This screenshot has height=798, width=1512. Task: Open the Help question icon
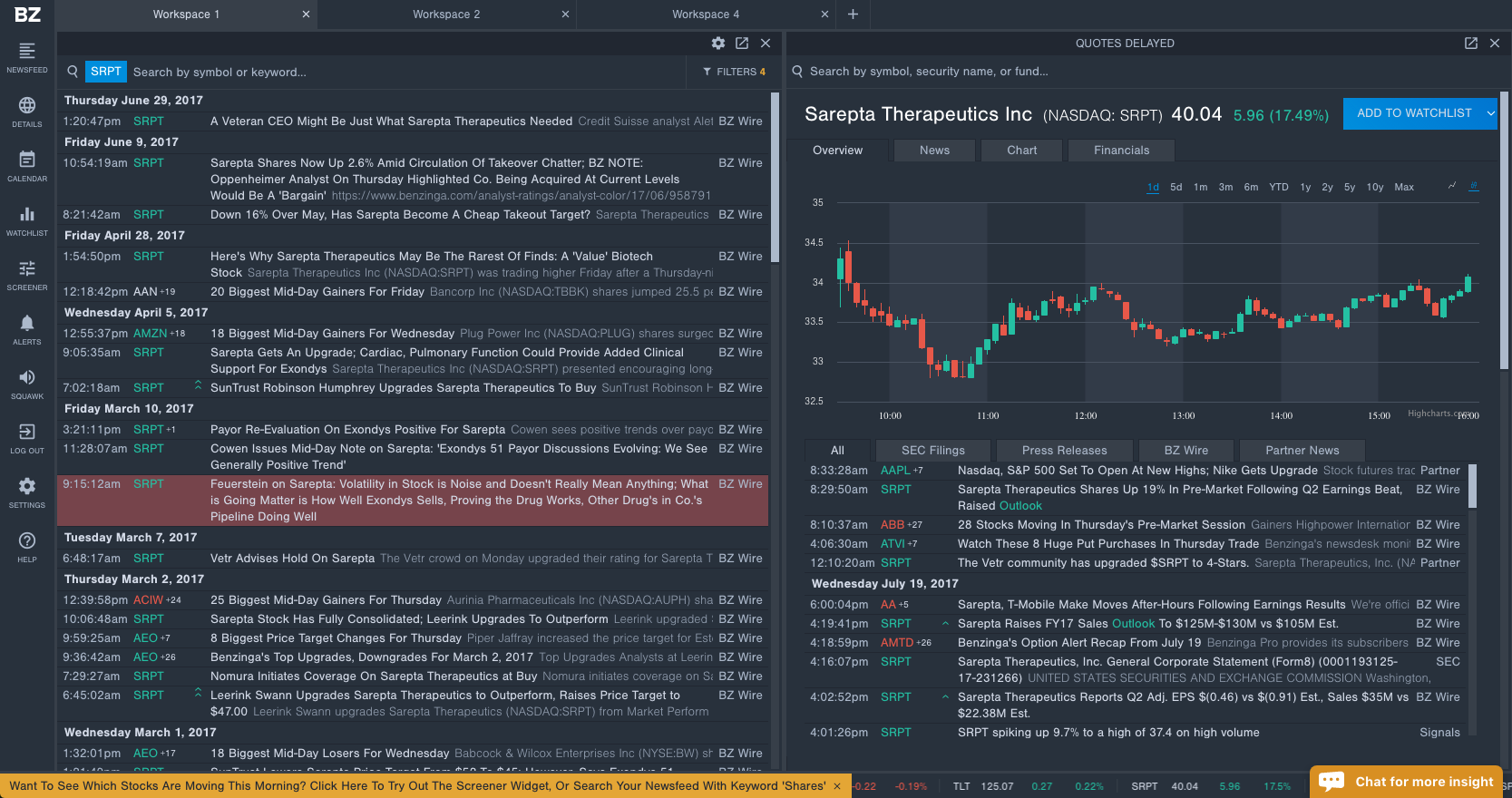pyautogui.click(x=27, y=540)
